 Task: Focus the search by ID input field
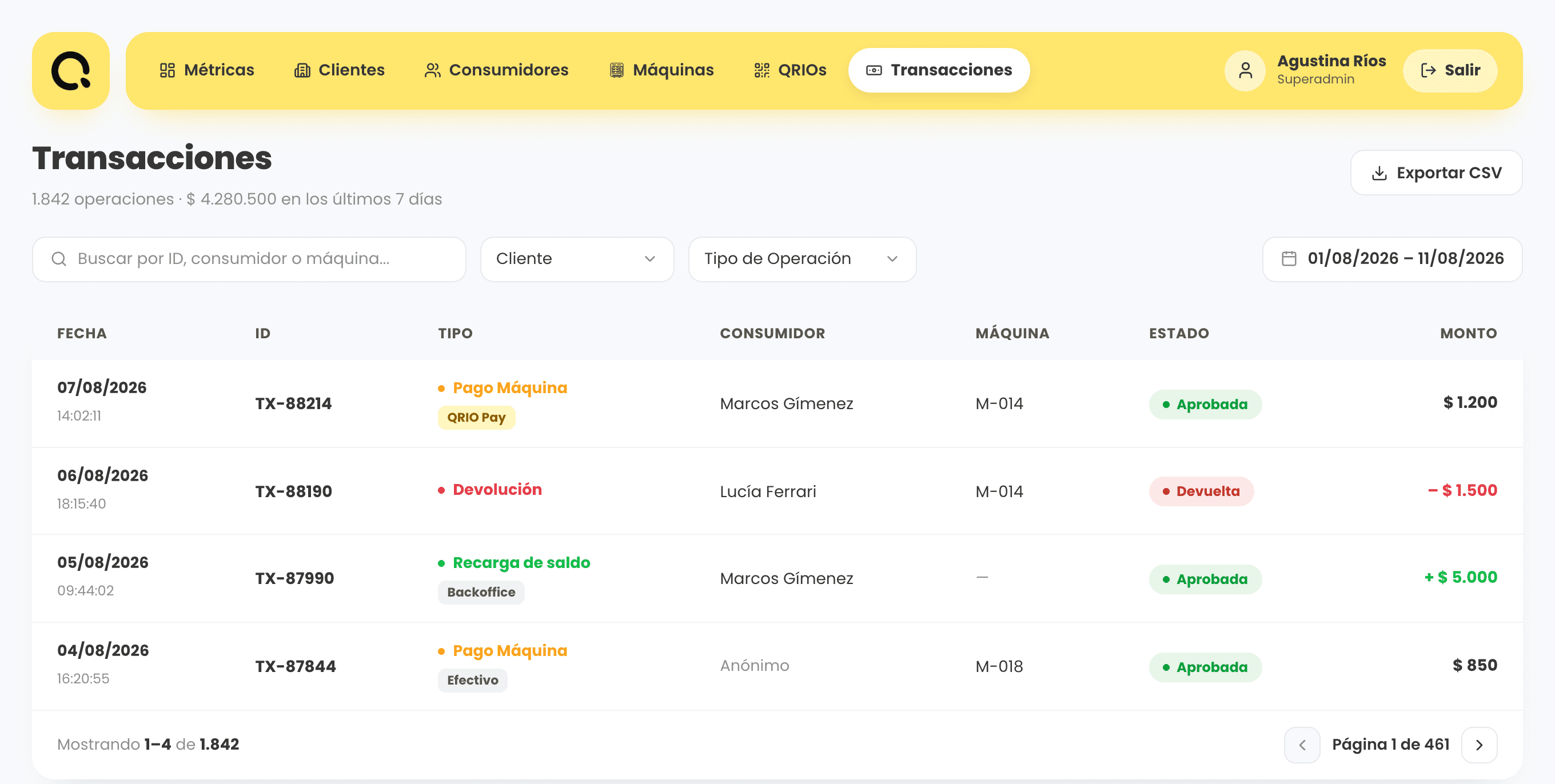tap(249, 259)
